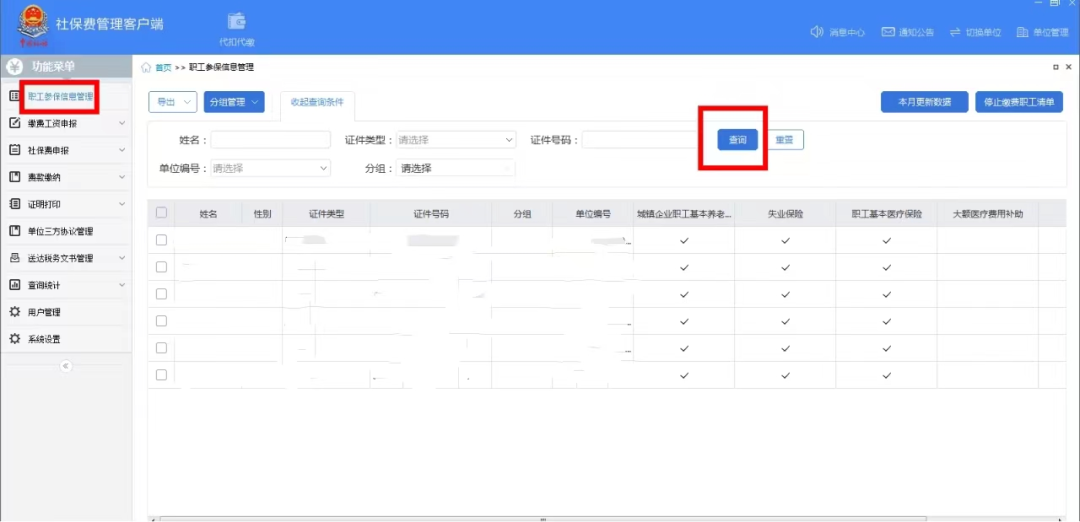Open 通知公告 envelope icon
Image resolution: width=1080 pixels, height=522 pixels.
[888, 32]
